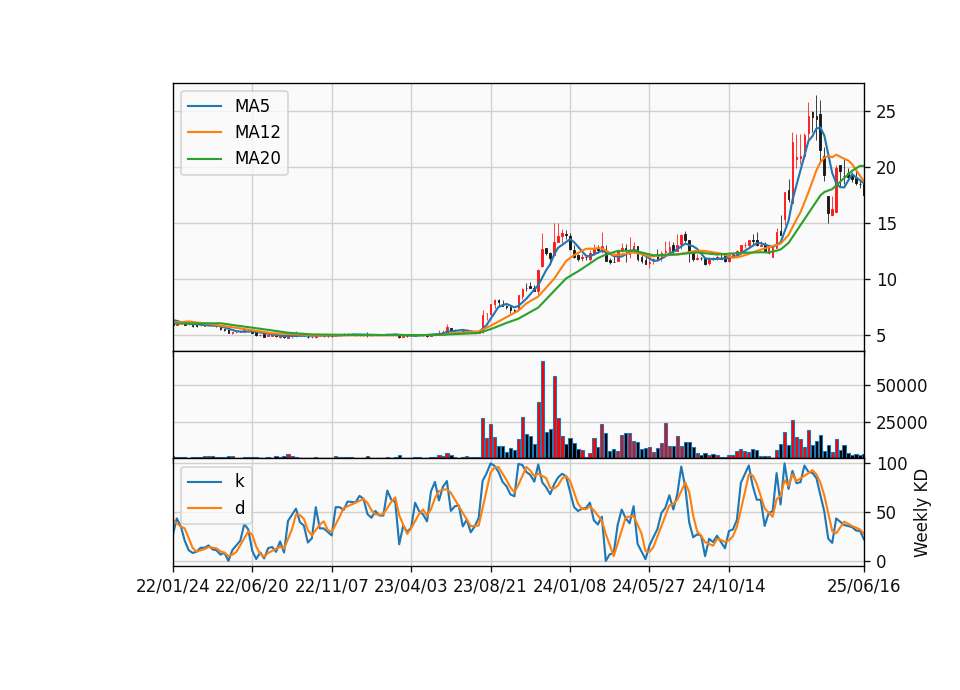Click the 23/04/03 date label

click(x=411, y=586)
